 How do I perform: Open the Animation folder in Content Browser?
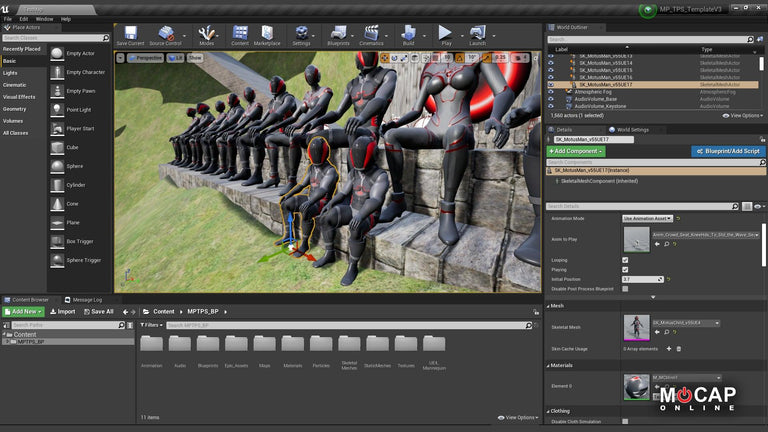(x=152, y=346)
